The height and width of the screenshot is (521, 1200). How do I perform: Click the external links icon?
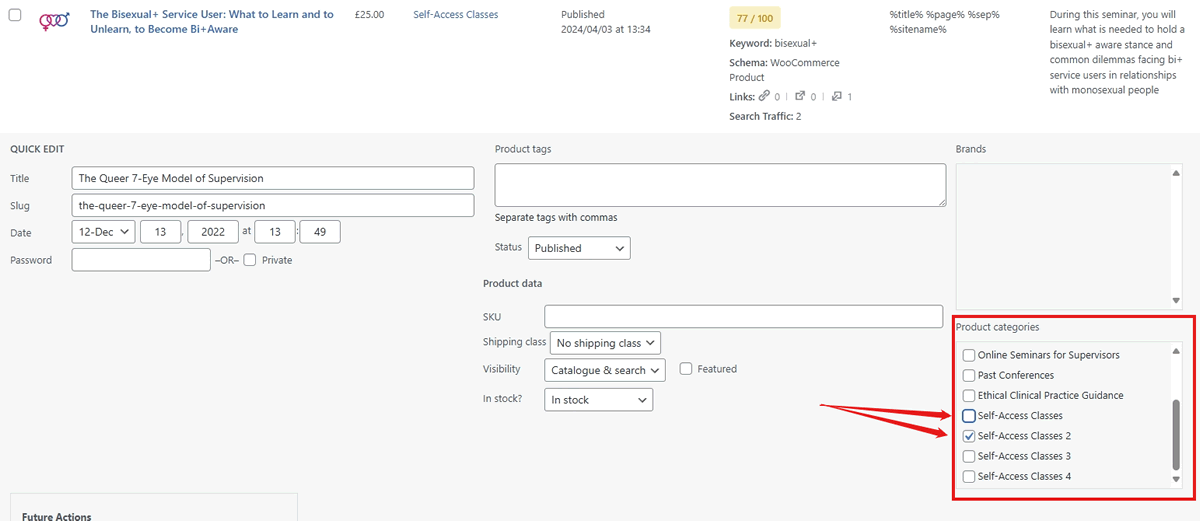(800, 96)
